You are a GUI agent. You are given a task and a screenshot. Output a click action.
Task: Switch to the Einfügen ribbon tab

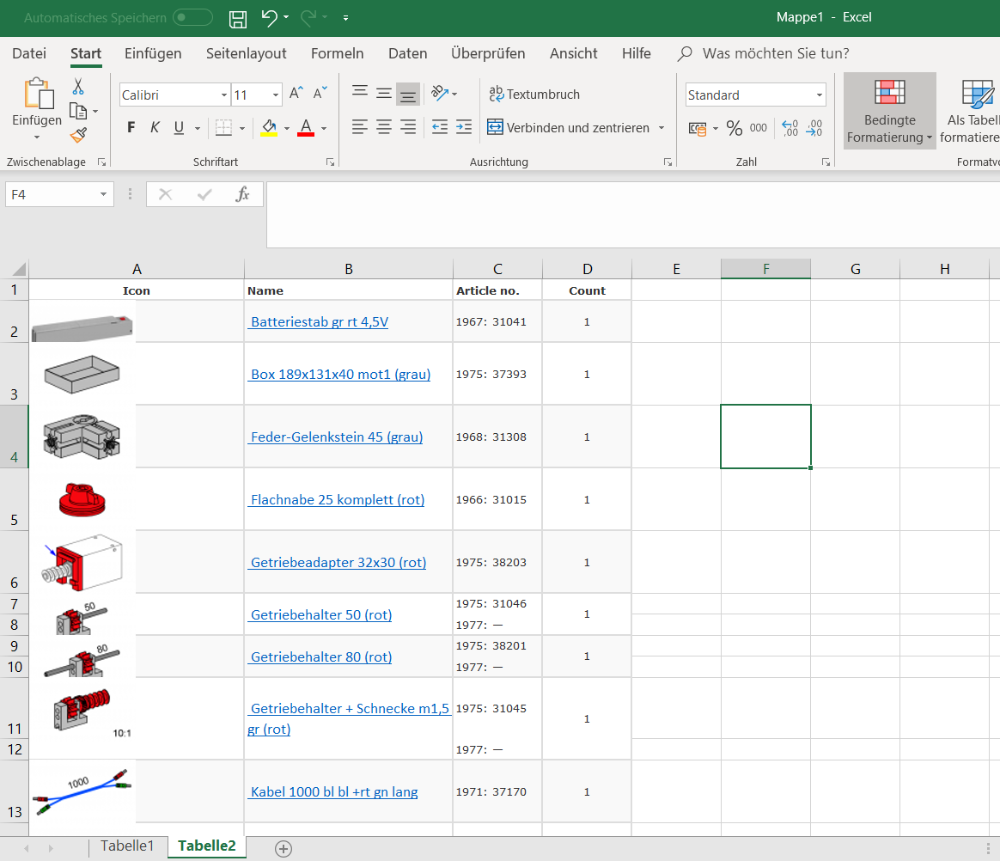click(152, 54)
